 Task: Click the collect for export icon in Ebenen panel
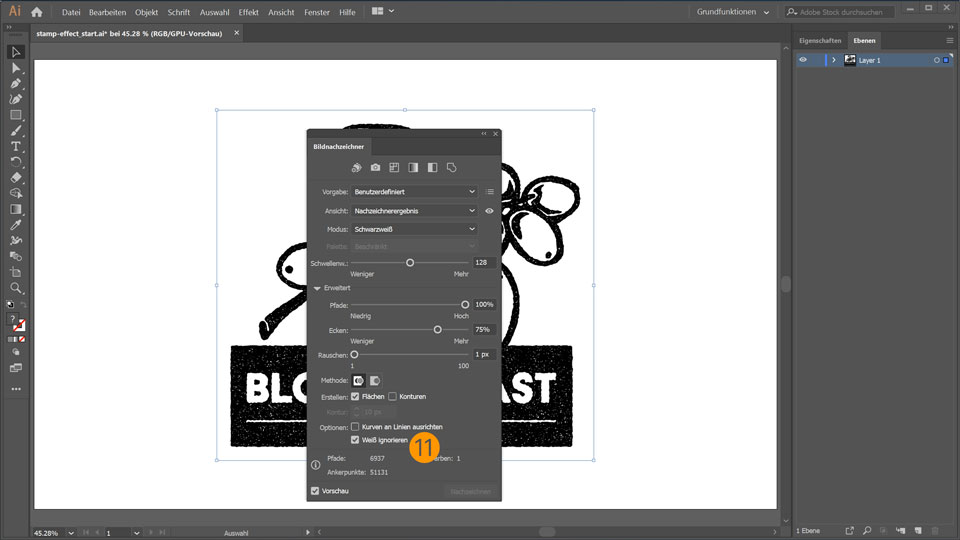(x=850, y=531)
